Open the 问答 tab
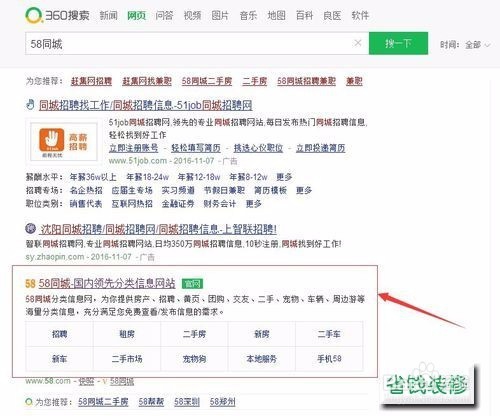 (165, 15)
